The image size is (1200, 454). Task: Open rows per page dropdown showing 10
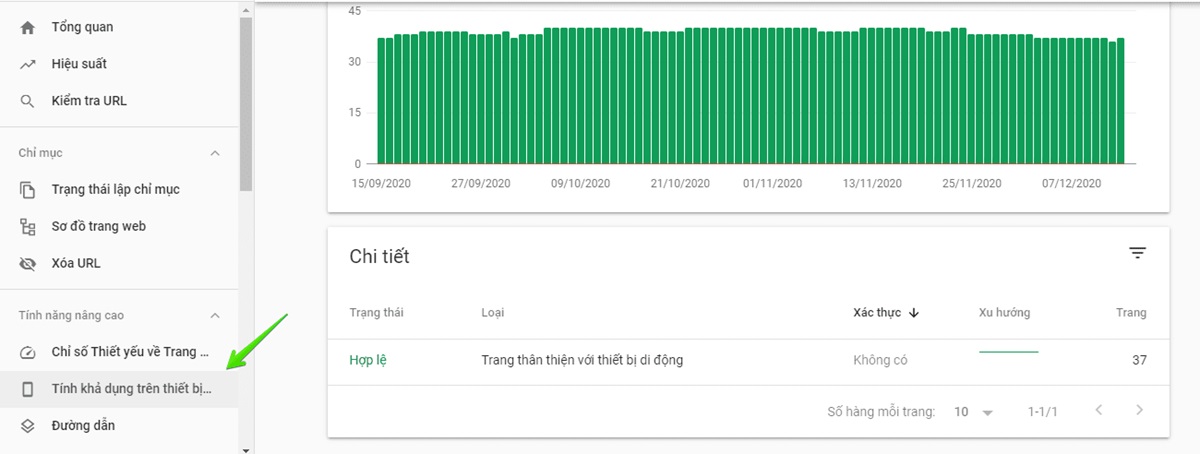(x=974, y=411)
